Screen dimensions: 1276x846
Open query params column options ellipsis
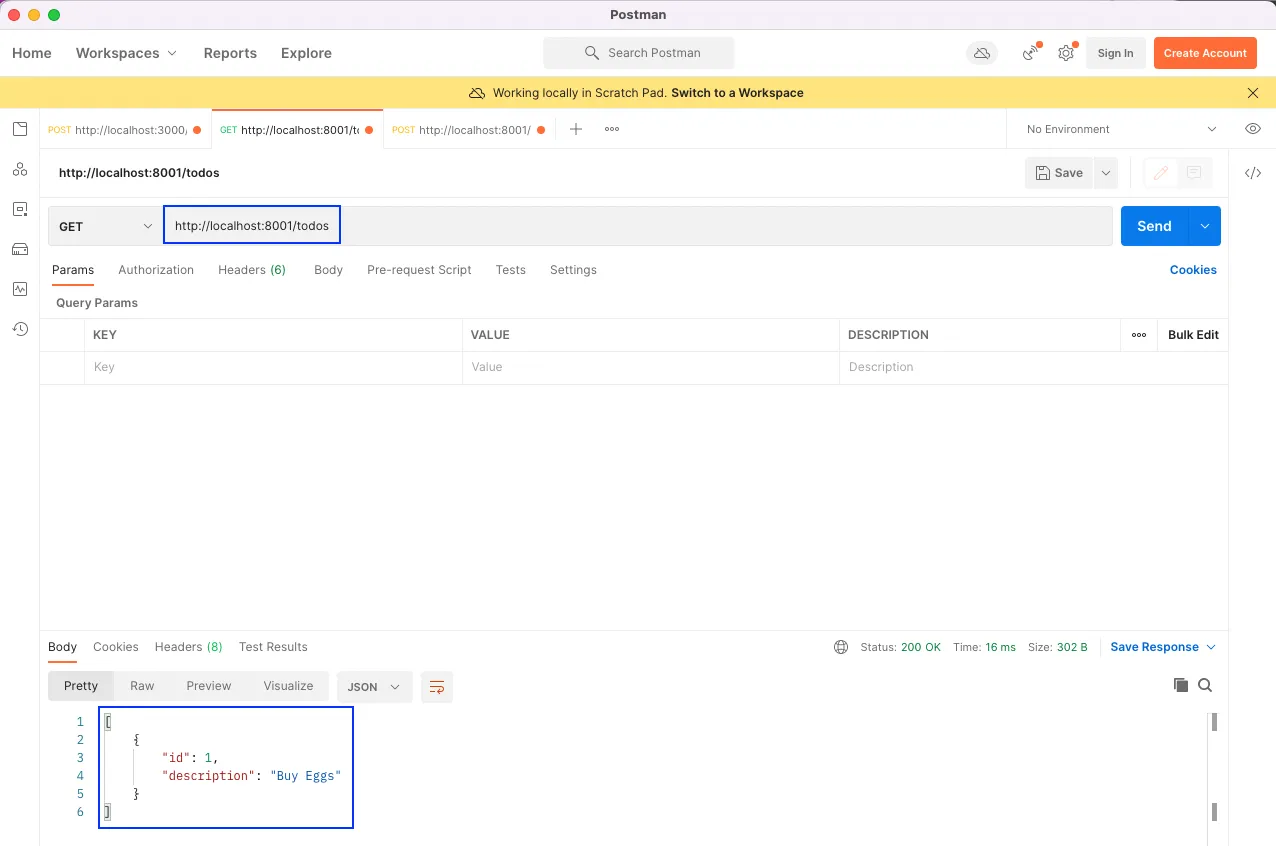(1139, 335)
